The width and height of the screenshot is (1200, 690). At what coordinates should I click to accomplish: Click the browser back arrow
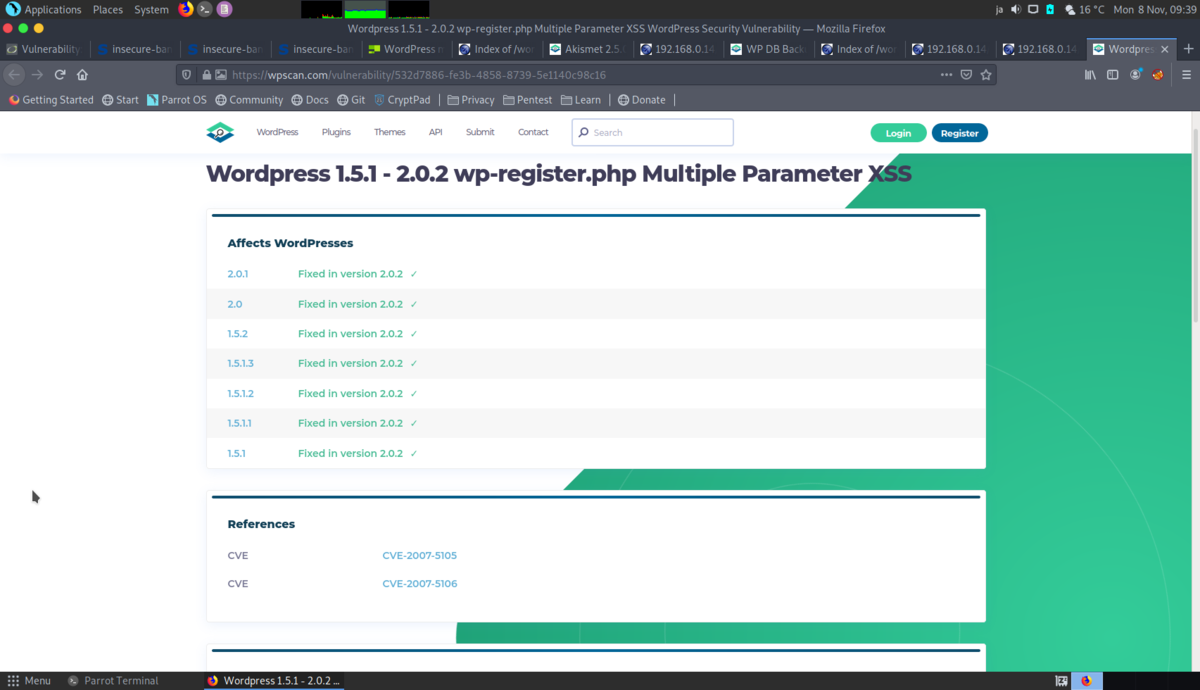pyautogui.click(x=14, y=75)
